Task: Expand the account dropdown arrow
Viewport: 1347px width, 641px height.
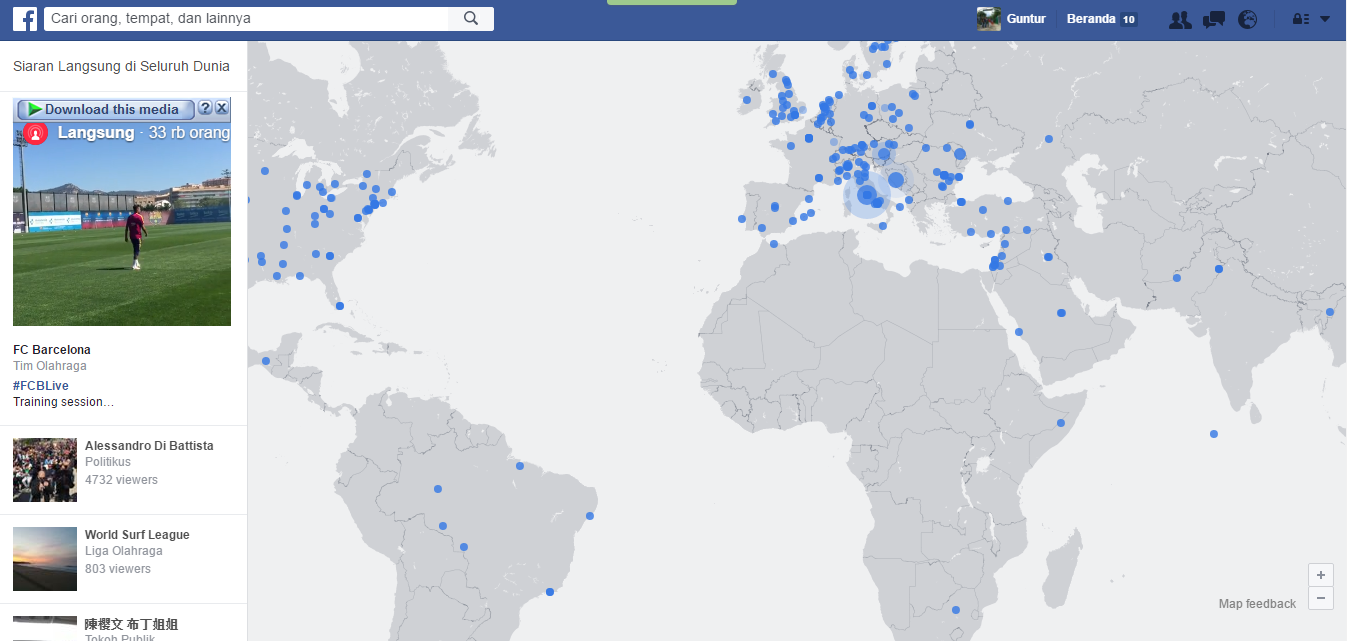Action: pyautogui.click(x=1325, y=19)
